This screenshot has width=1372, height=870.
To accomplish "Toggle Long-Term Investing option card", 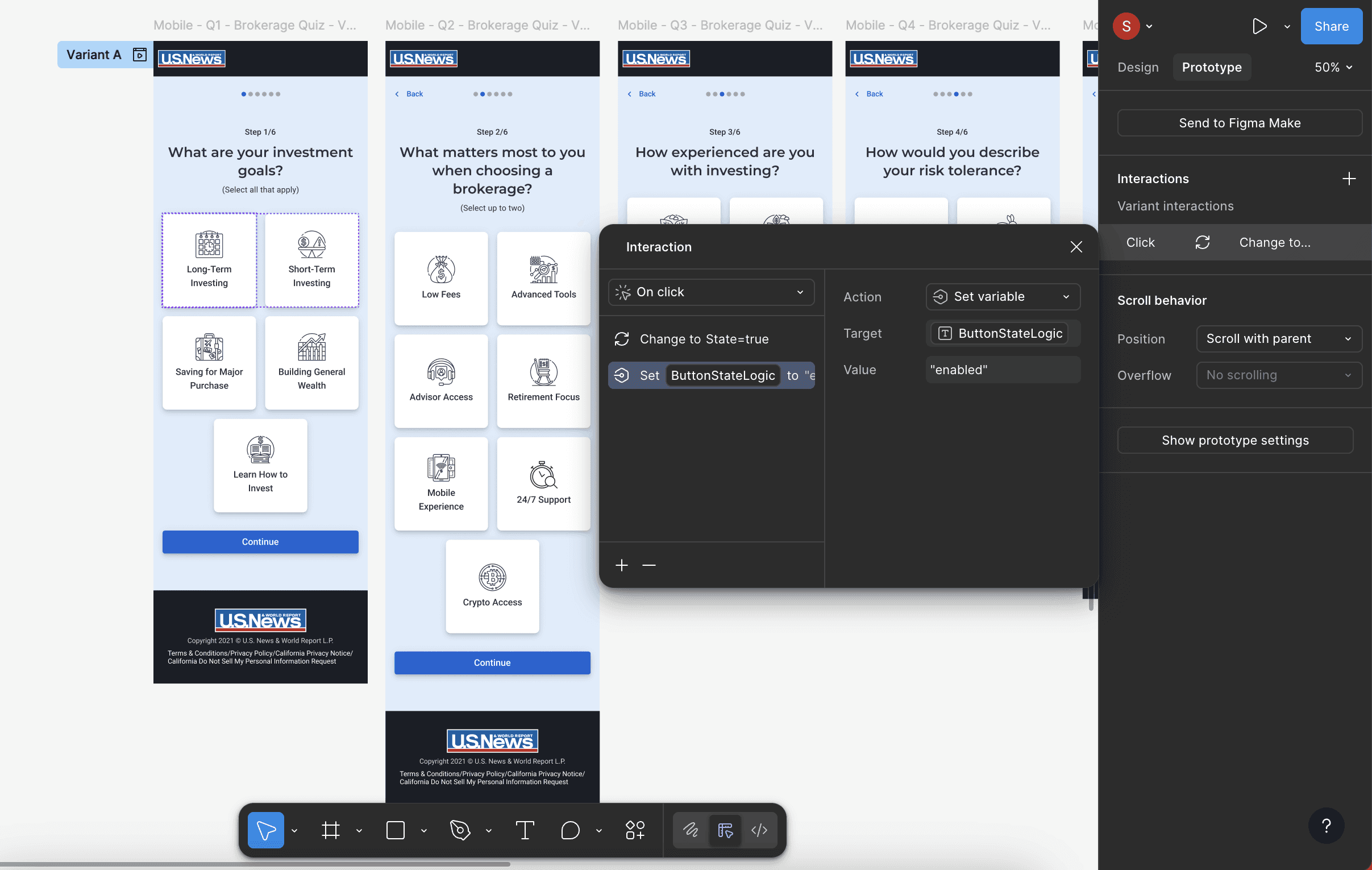I will tap(209, 260).
